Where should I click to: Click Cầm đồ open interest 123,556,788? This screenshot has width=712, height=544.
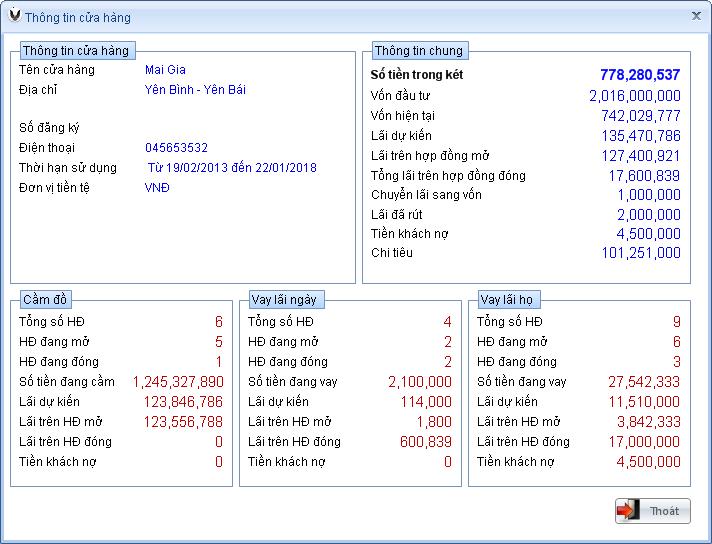[183, 421]
